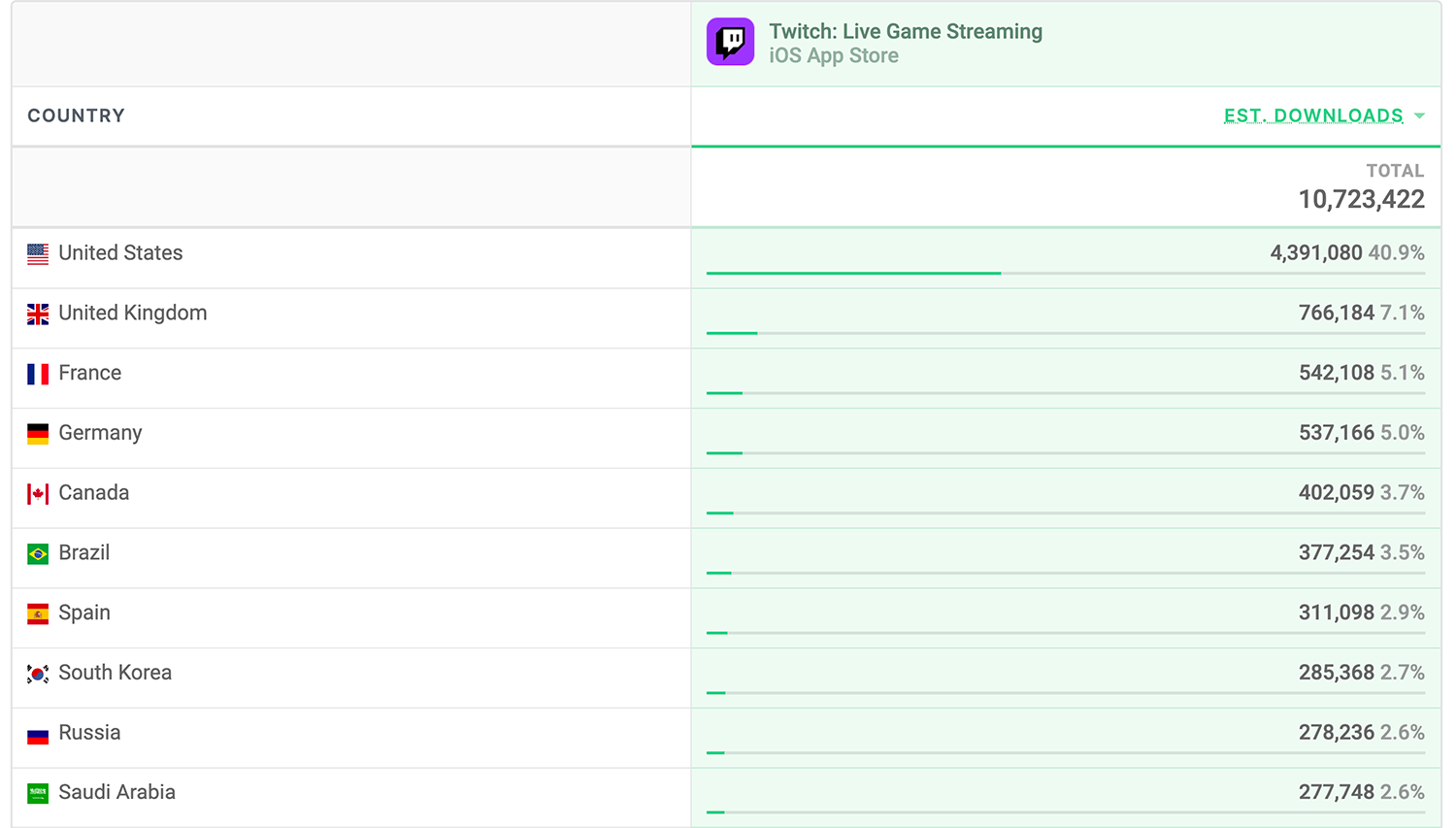Select the United States flag icon
The width and height of the screenshot is (1456, 828).
click(37, 253)
